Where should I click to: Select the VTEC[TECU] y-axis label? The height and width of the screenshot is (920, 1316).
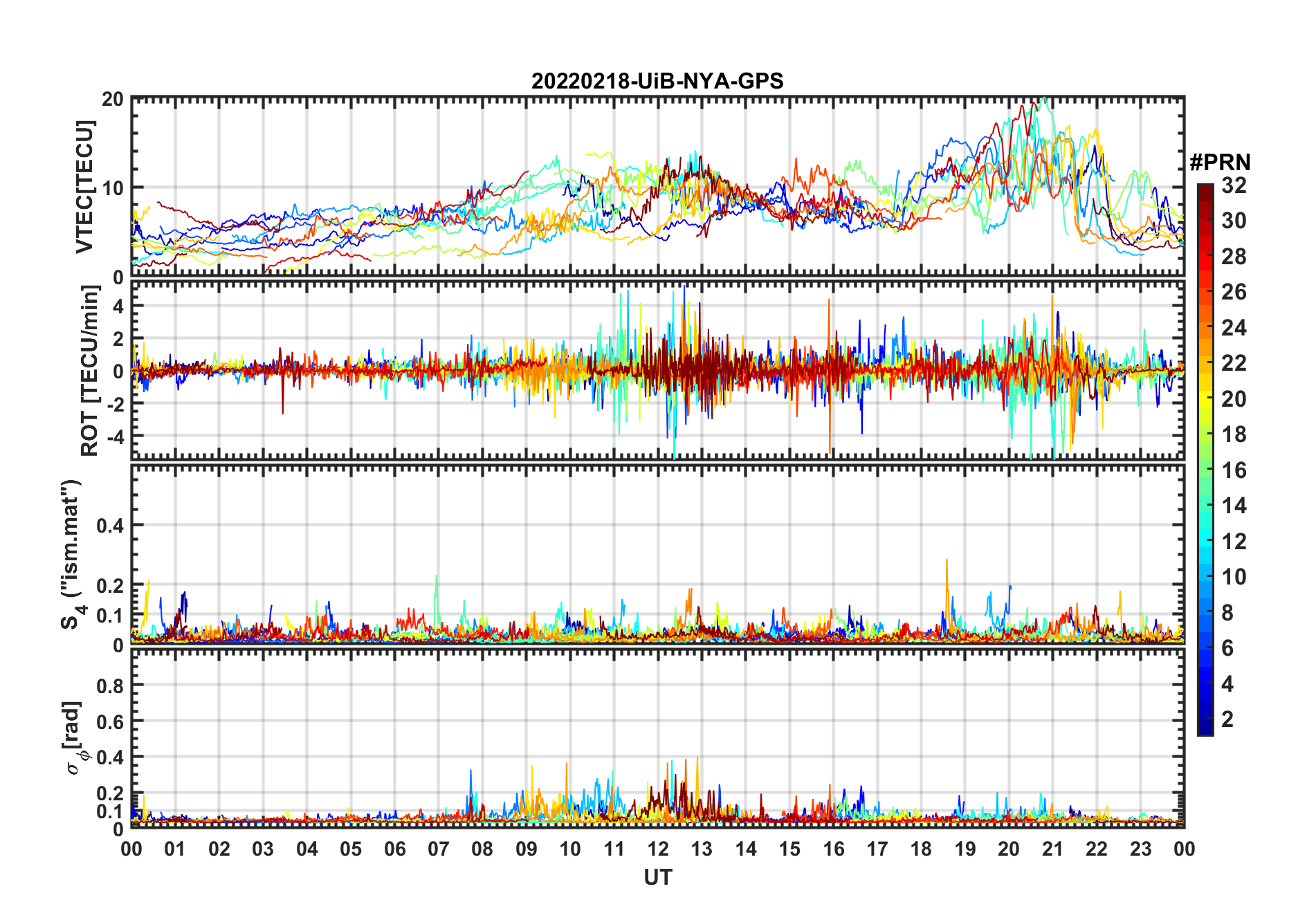[x=84, y=187]
